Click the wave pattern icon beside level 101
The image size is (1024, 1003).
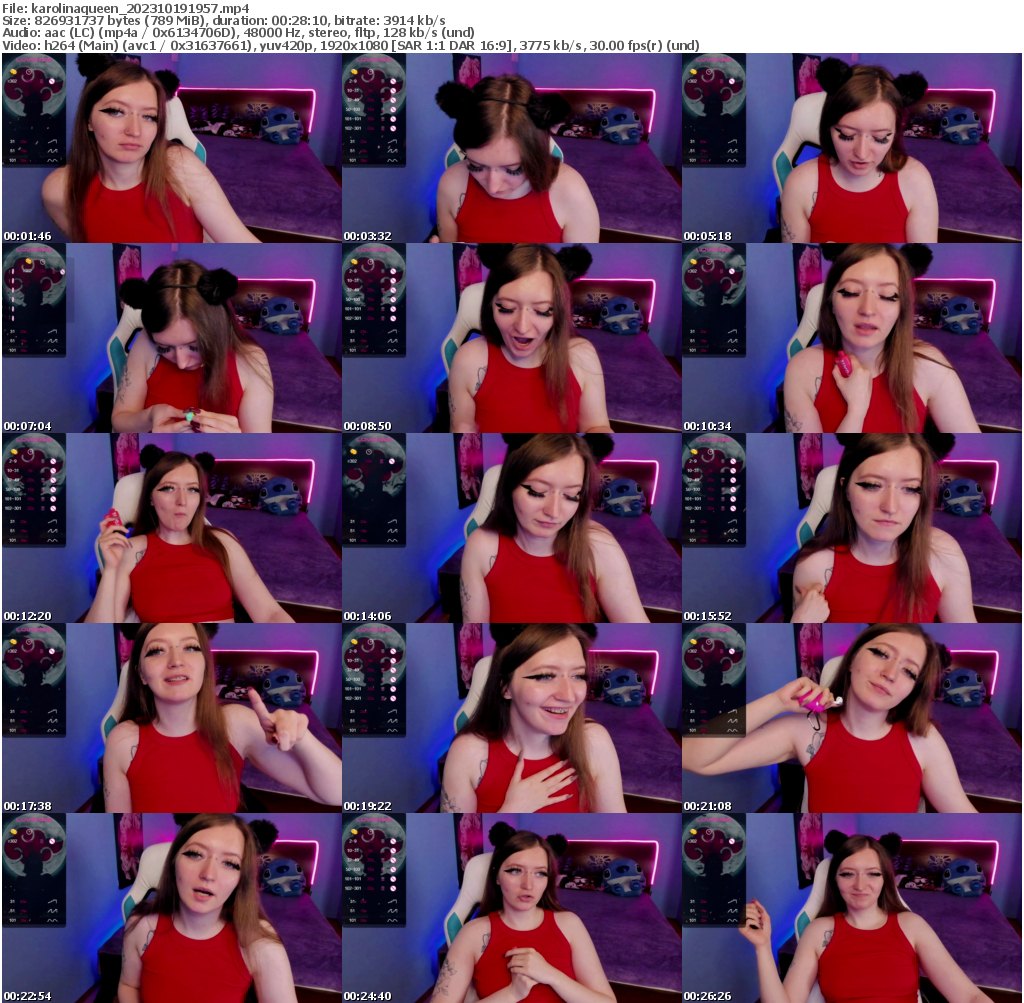coord(52,160)
